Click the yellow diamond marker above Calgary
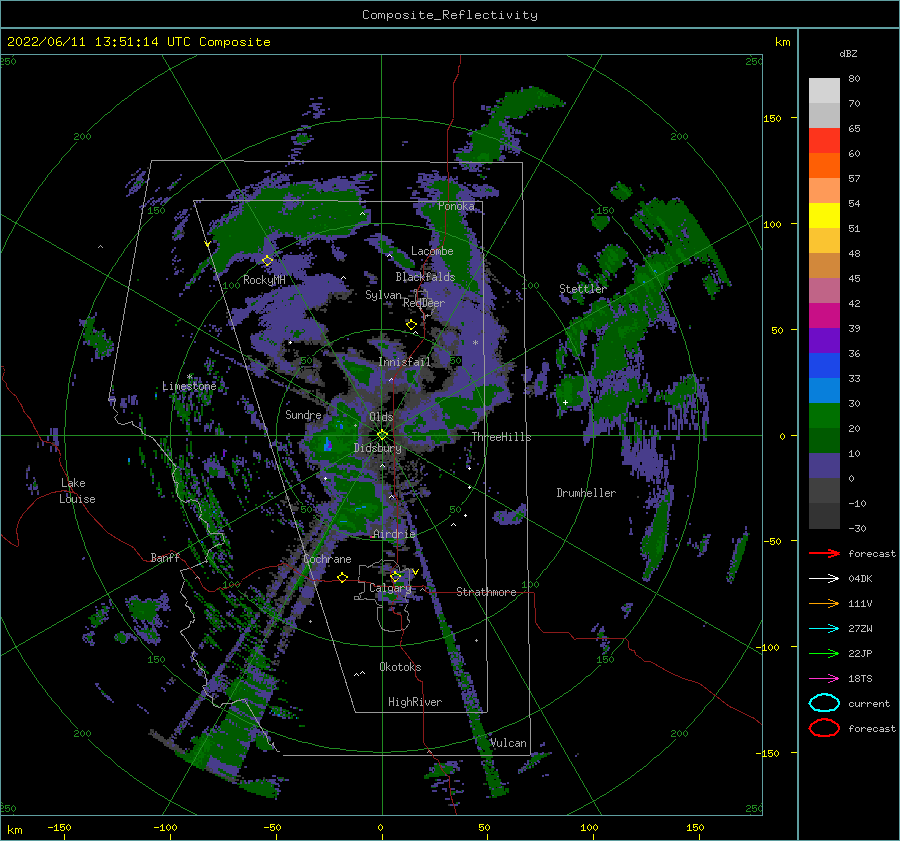This screenshot has width=900, height=841. point(395,576)
